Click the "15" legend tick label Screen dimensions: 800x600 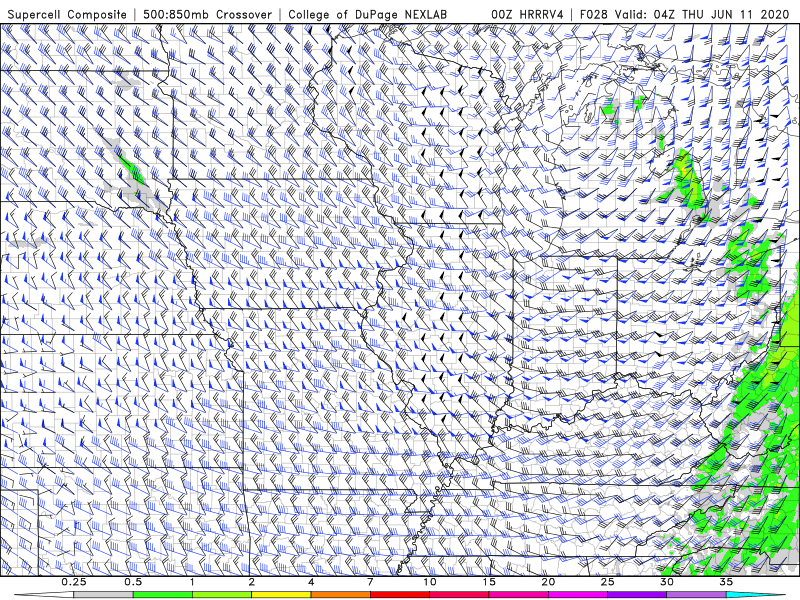pos(489,582)
